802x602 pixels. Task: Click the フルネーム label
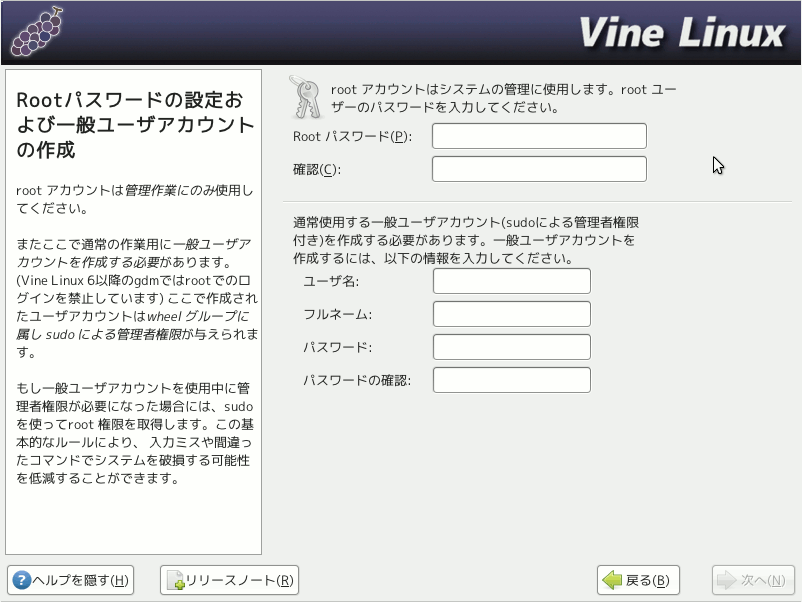tap(337, 314)
